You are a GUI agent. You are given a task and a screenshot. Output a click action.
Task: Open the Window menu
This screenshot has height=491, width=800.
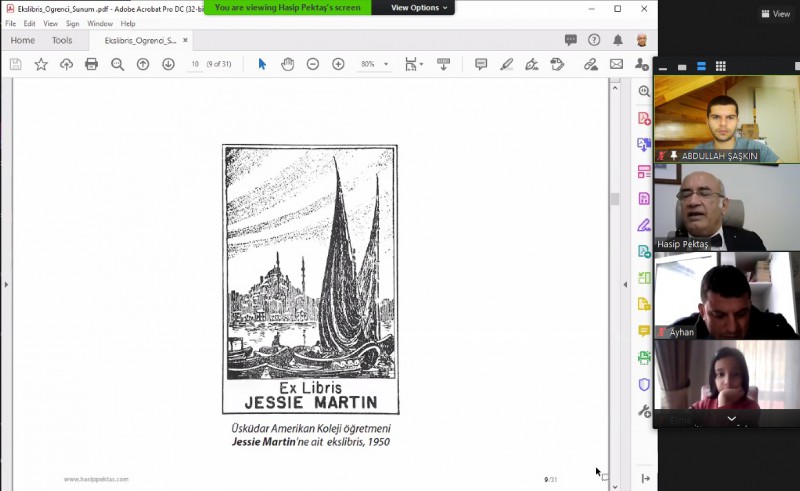tap(100, 23)
